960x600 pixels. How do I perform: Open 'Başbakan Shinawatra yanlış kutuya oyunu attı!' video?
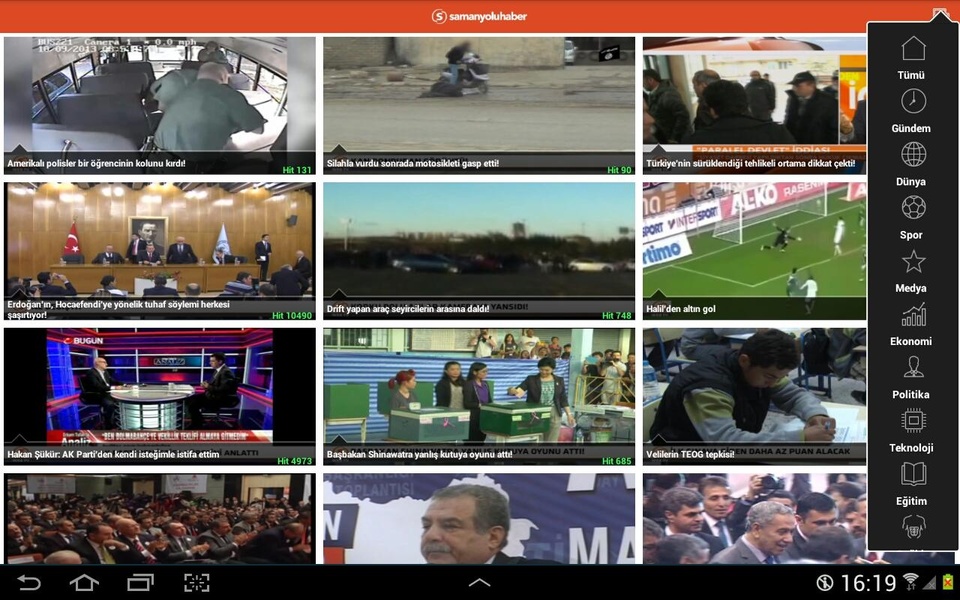(x=479, y=397)
